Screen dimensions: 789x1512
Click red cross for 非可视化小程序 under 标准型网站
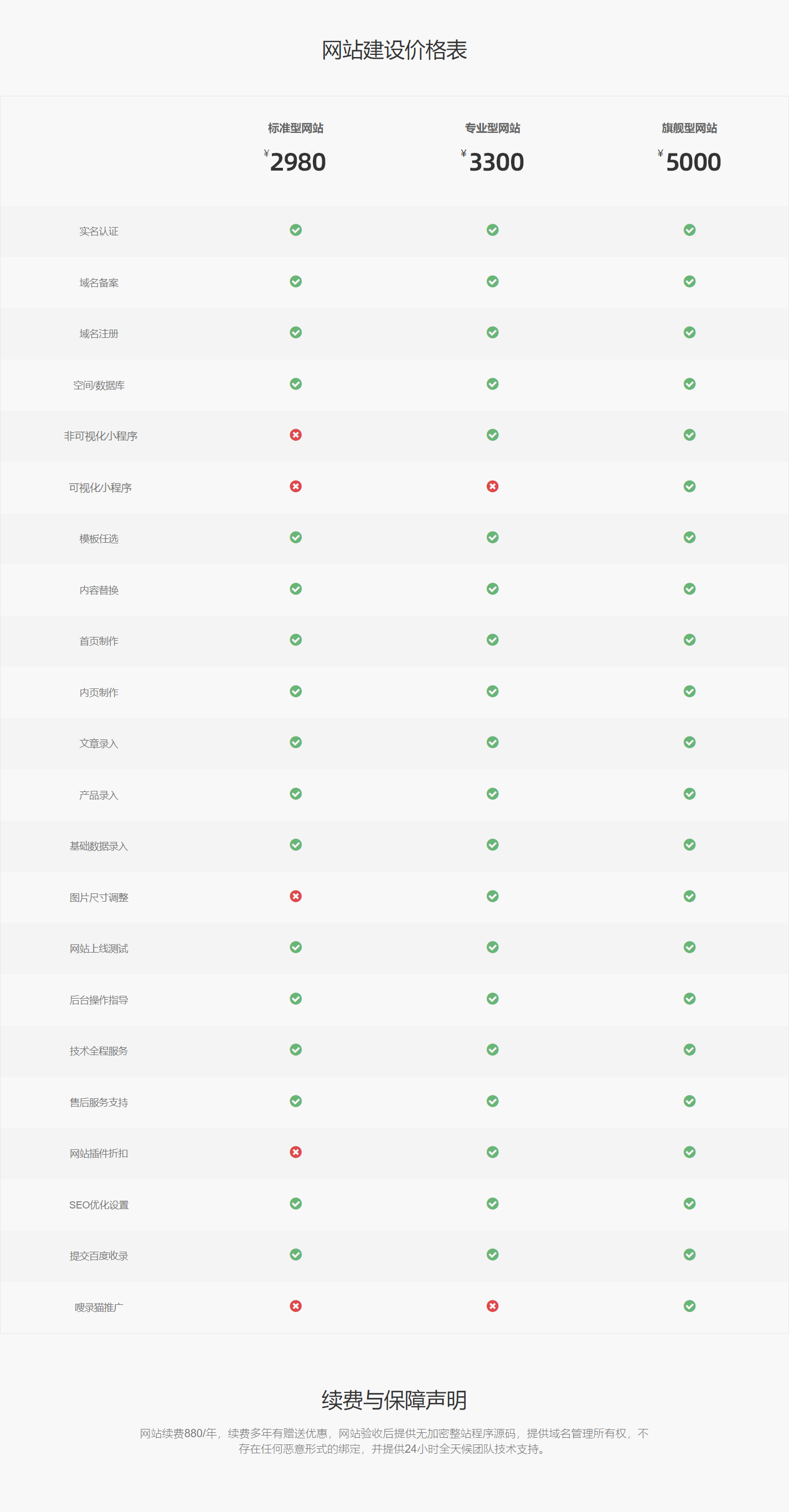[296, 435]
